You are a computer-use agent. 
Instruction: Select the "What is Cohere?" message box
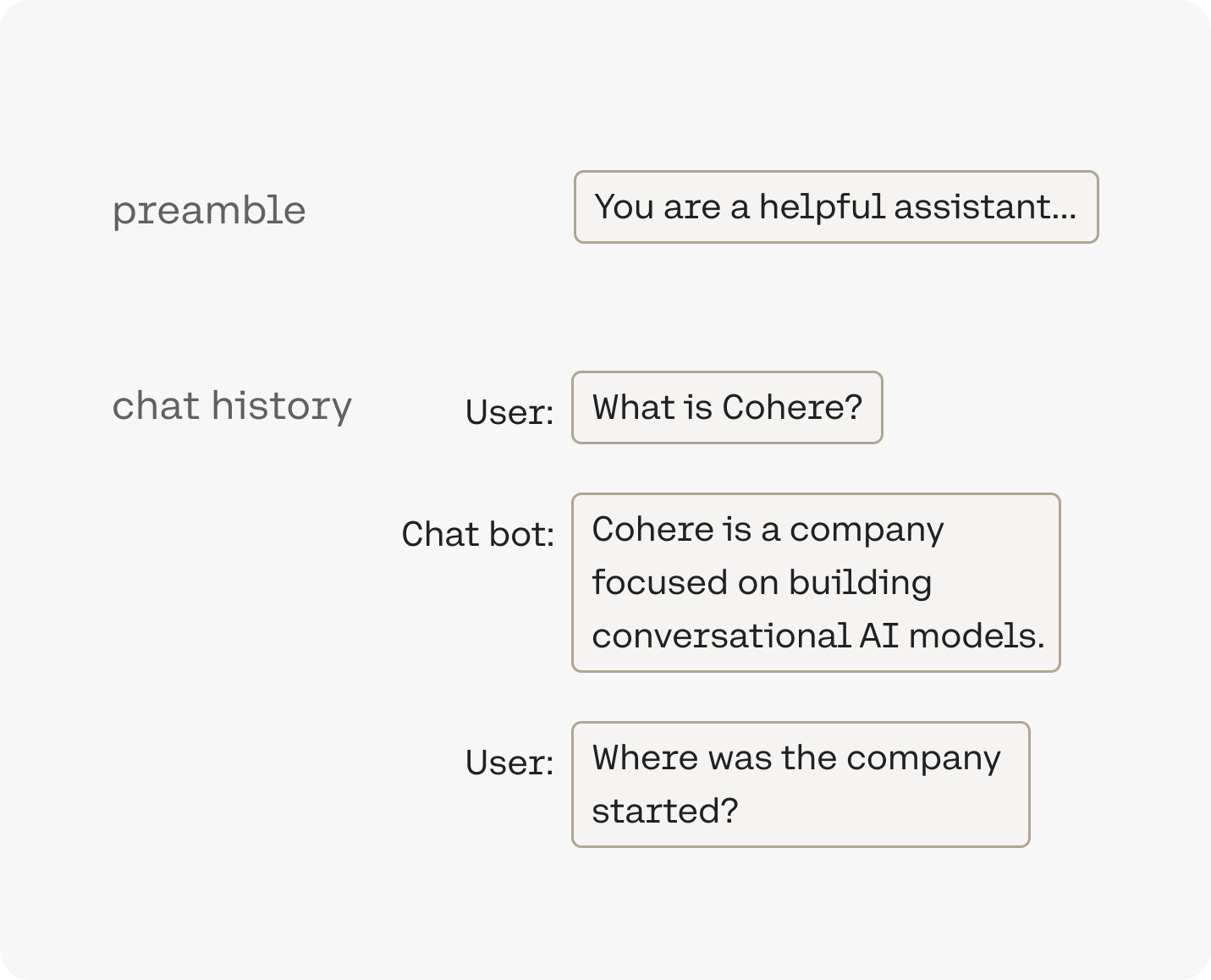point(727,408)
